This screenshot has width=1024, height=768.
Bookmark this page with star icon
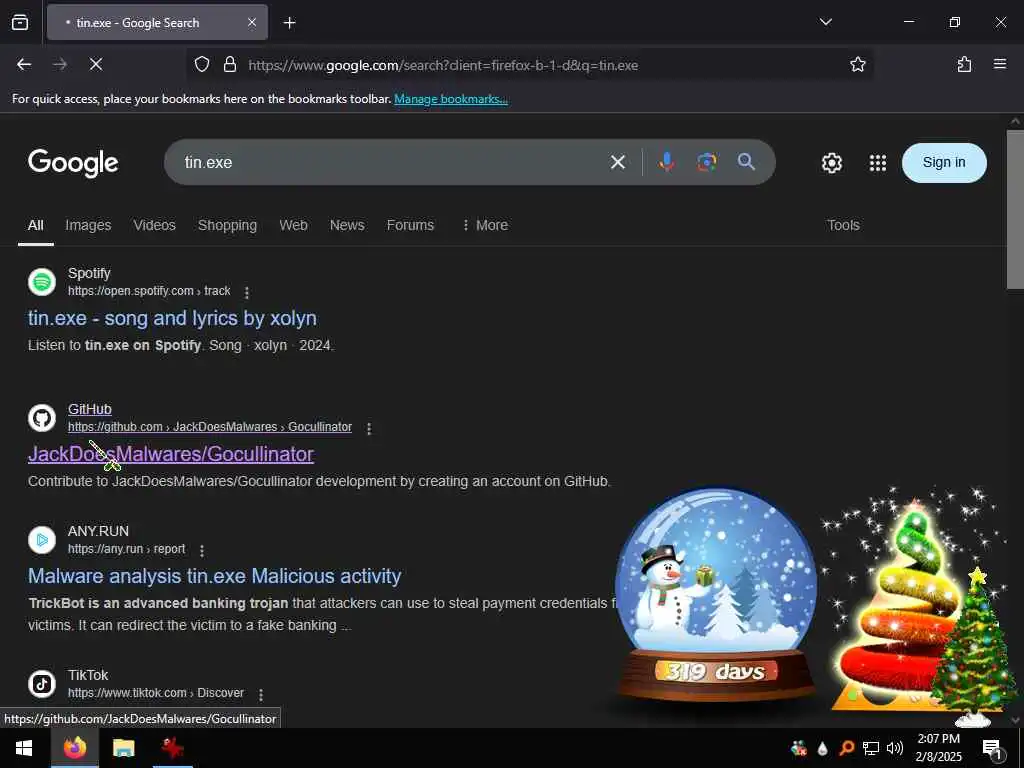click(857, 64)
